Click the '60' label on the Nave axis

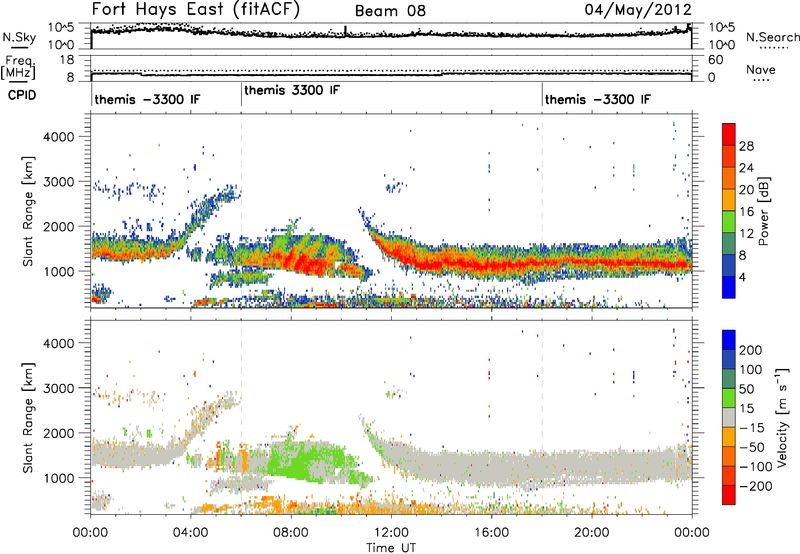point(715,60)
